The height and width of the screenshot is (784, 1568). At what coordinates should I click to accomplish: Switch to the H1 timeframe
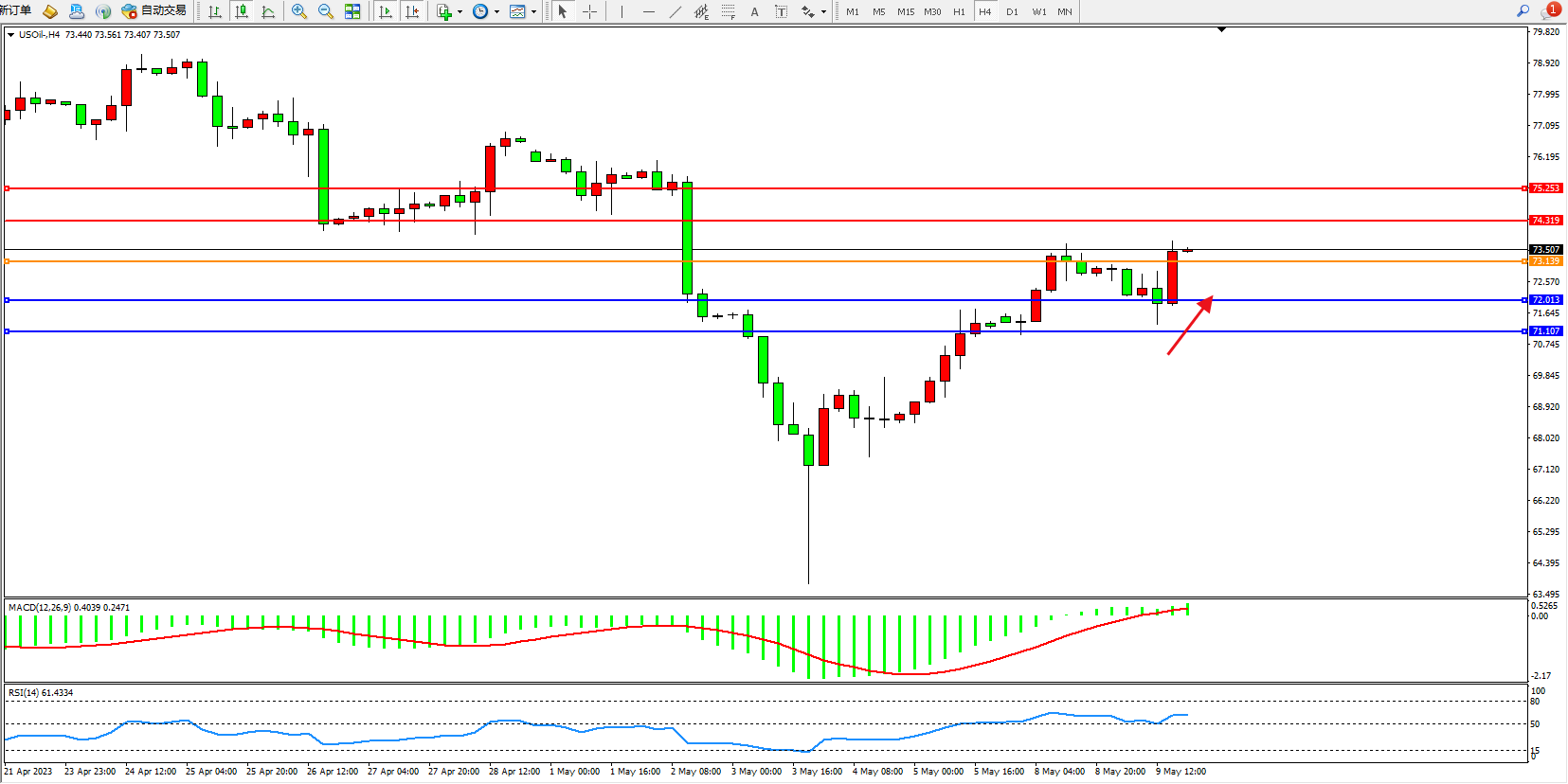coord(959,11)
